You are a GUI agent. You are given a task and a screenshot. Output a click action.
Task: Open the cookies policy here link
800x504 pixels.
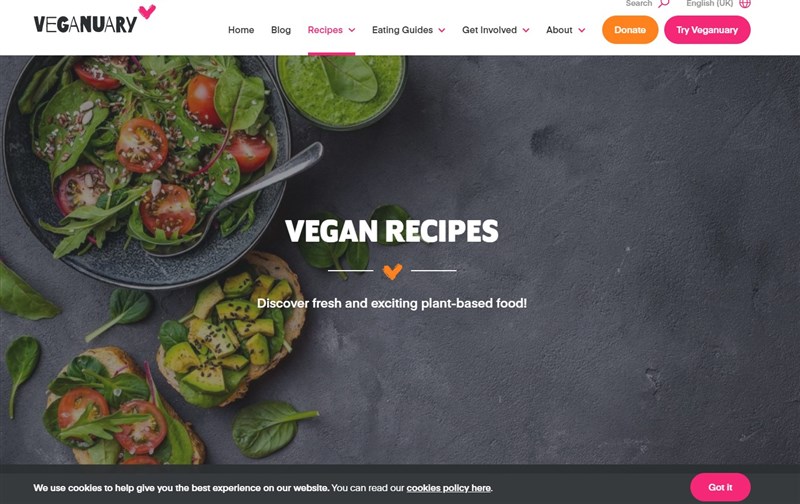pos(448,488)
